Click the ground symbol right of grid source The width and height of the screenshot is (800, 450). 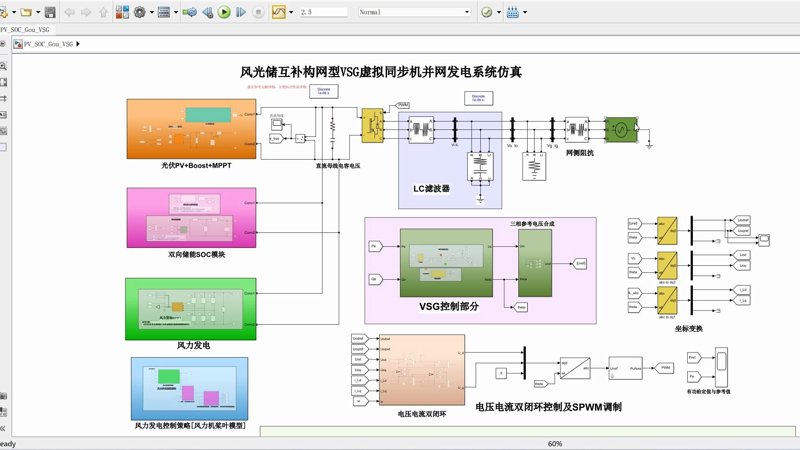coord(649,145)
